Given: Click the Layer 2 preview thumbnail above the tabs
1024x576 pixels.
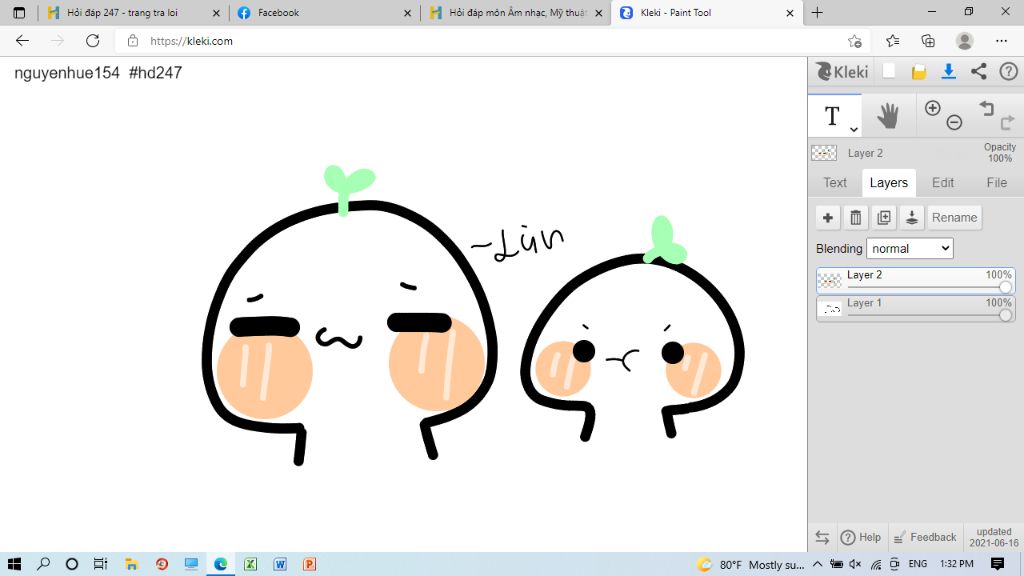Looking at the screenshot, I should [x=824, y=153].
